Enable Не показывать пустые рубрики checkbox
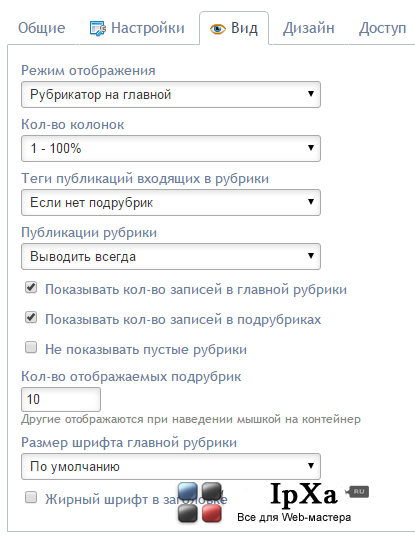The height and width of the screenshot is (537, 415). (x=31, y=347)
